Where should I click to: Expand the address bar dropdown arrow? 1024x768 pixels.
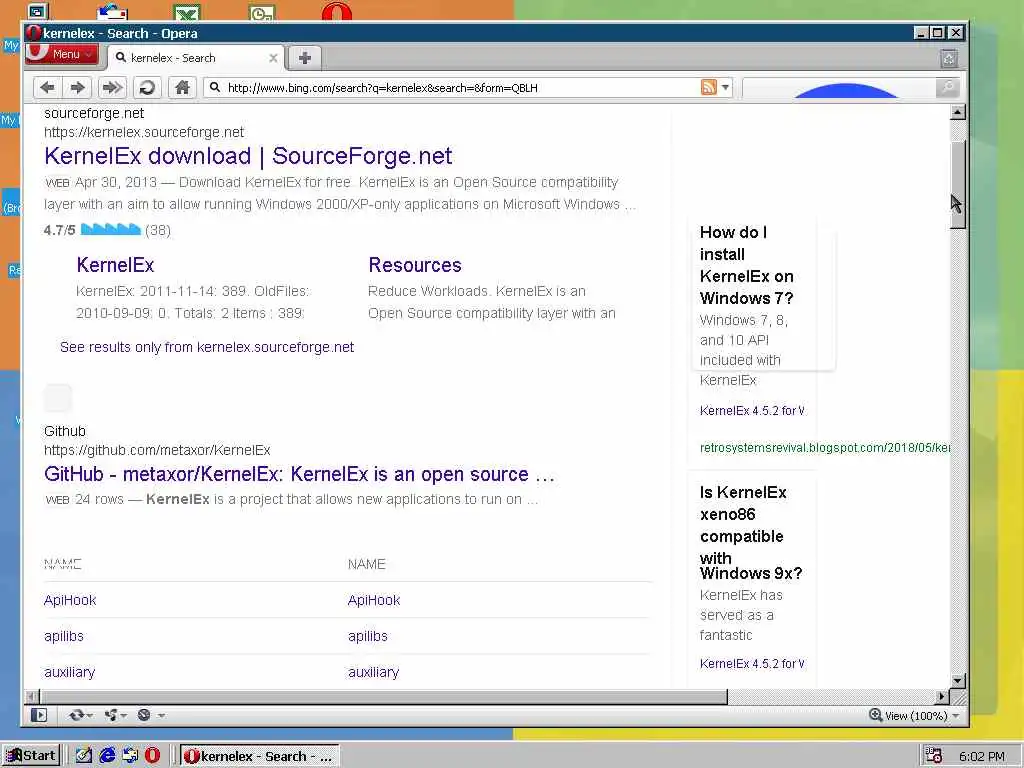725,88
